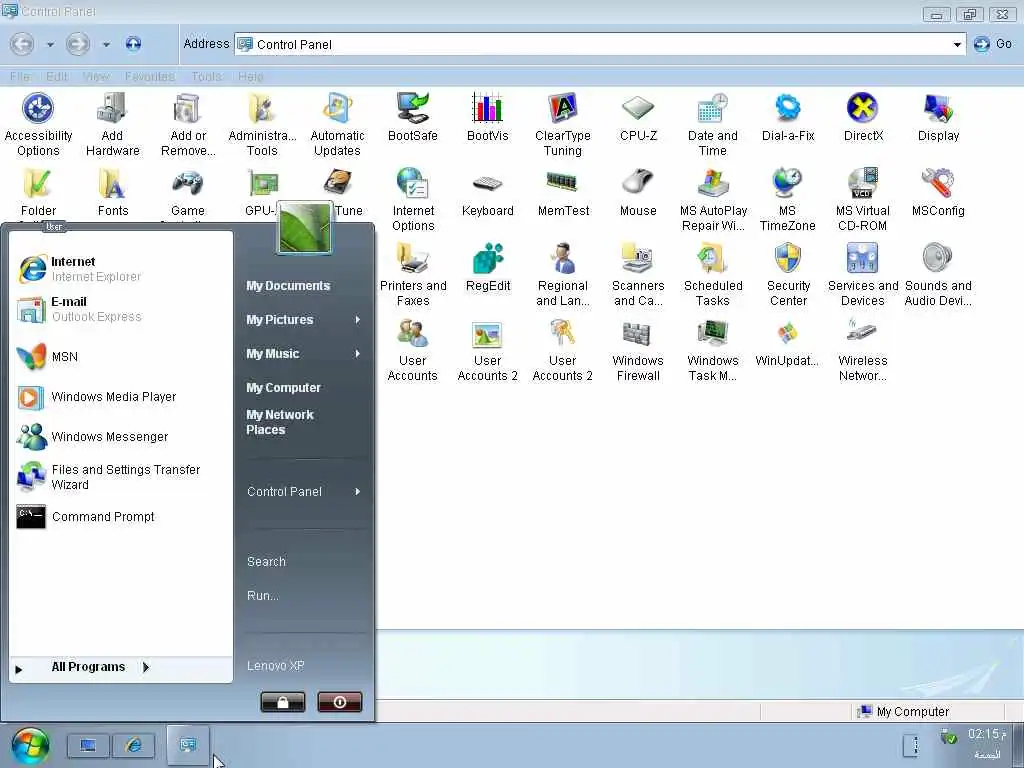Launch MSConfig icon
Image resolution: width=1024 pixels, height=768 pixels.
coord(938,193)
